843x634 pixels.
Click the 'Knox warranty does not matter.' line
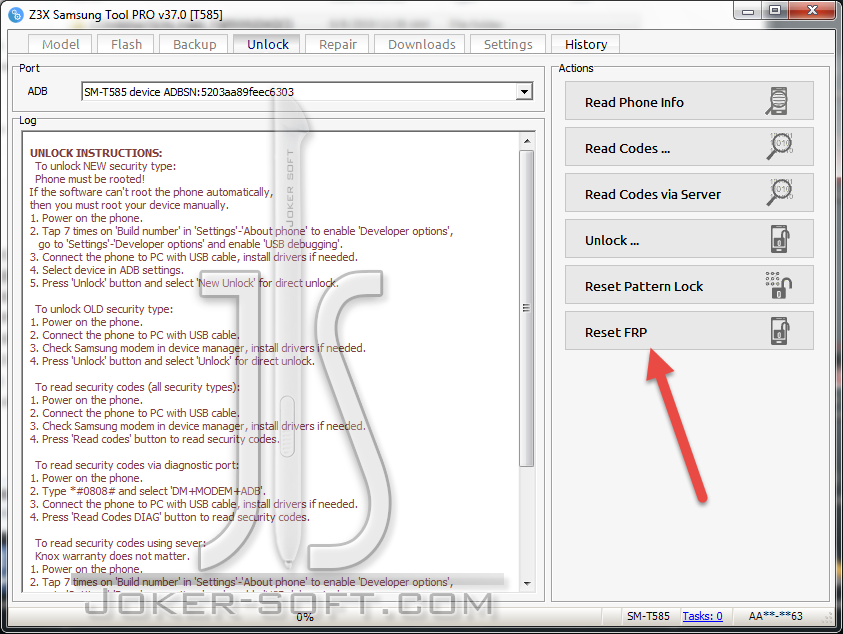tap(112, 556)
